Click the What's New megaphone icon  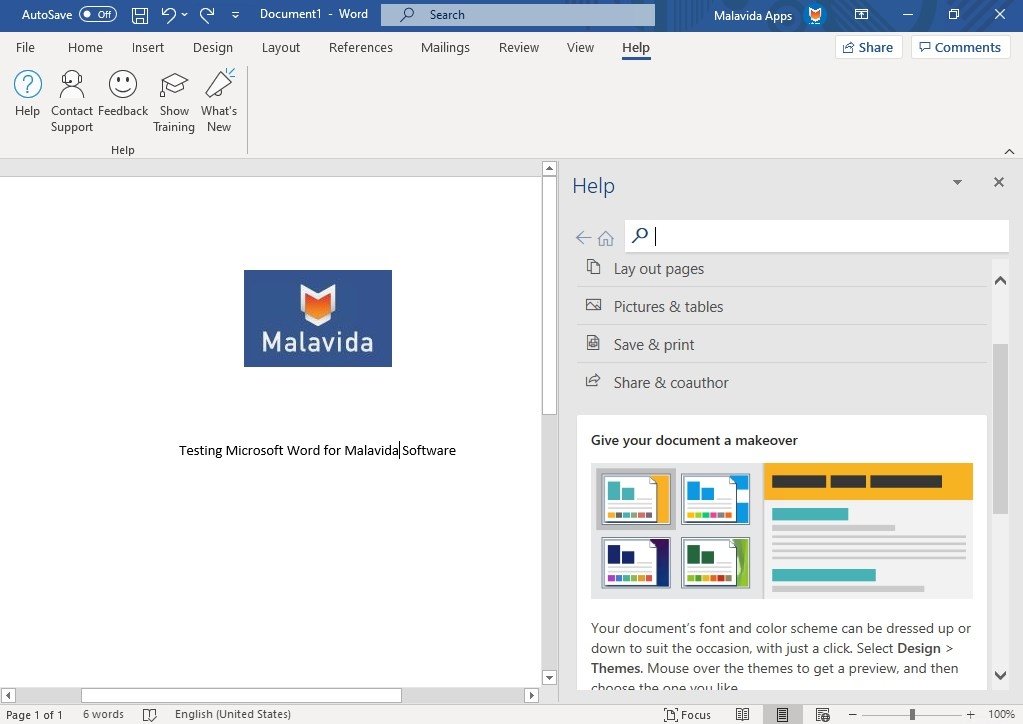(219, 83)
